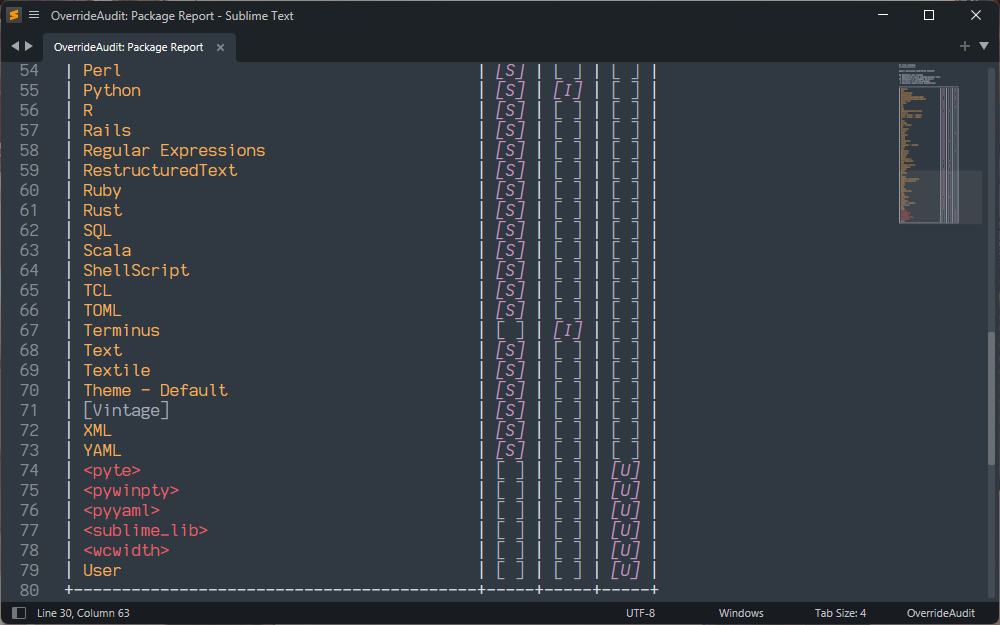Change Windows line endings setting
The image size is (1000, 625).
click(740, 613)
